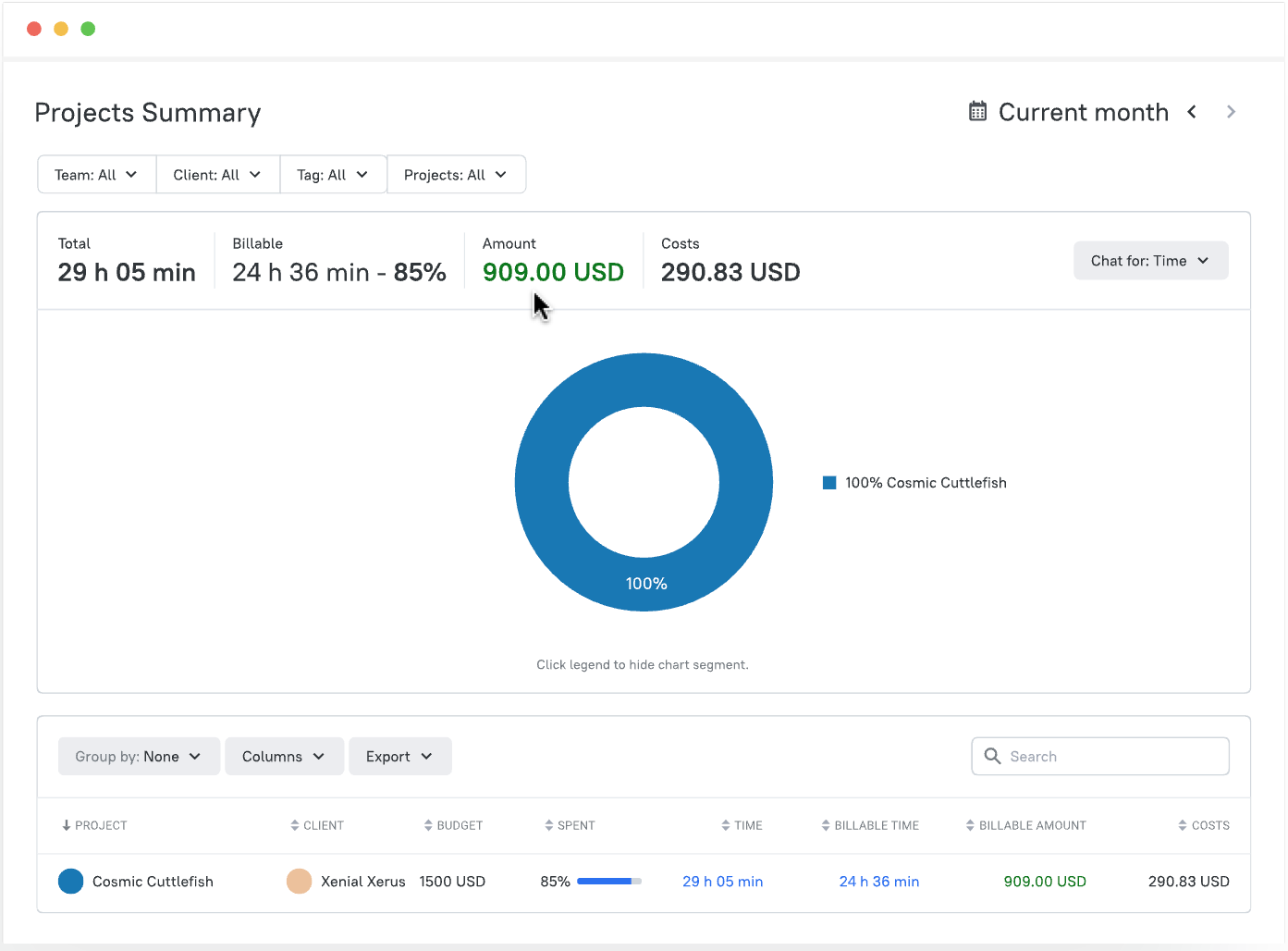Go to next month with right chevron

tap(1231, 112)
